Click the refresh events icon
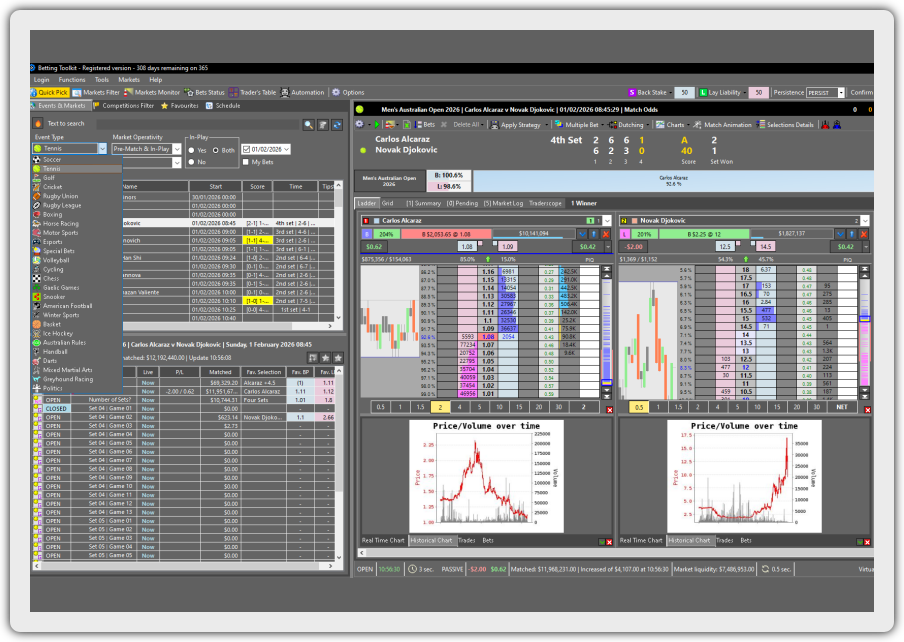This screenshot has height=642, width=904. coord(337,124)
